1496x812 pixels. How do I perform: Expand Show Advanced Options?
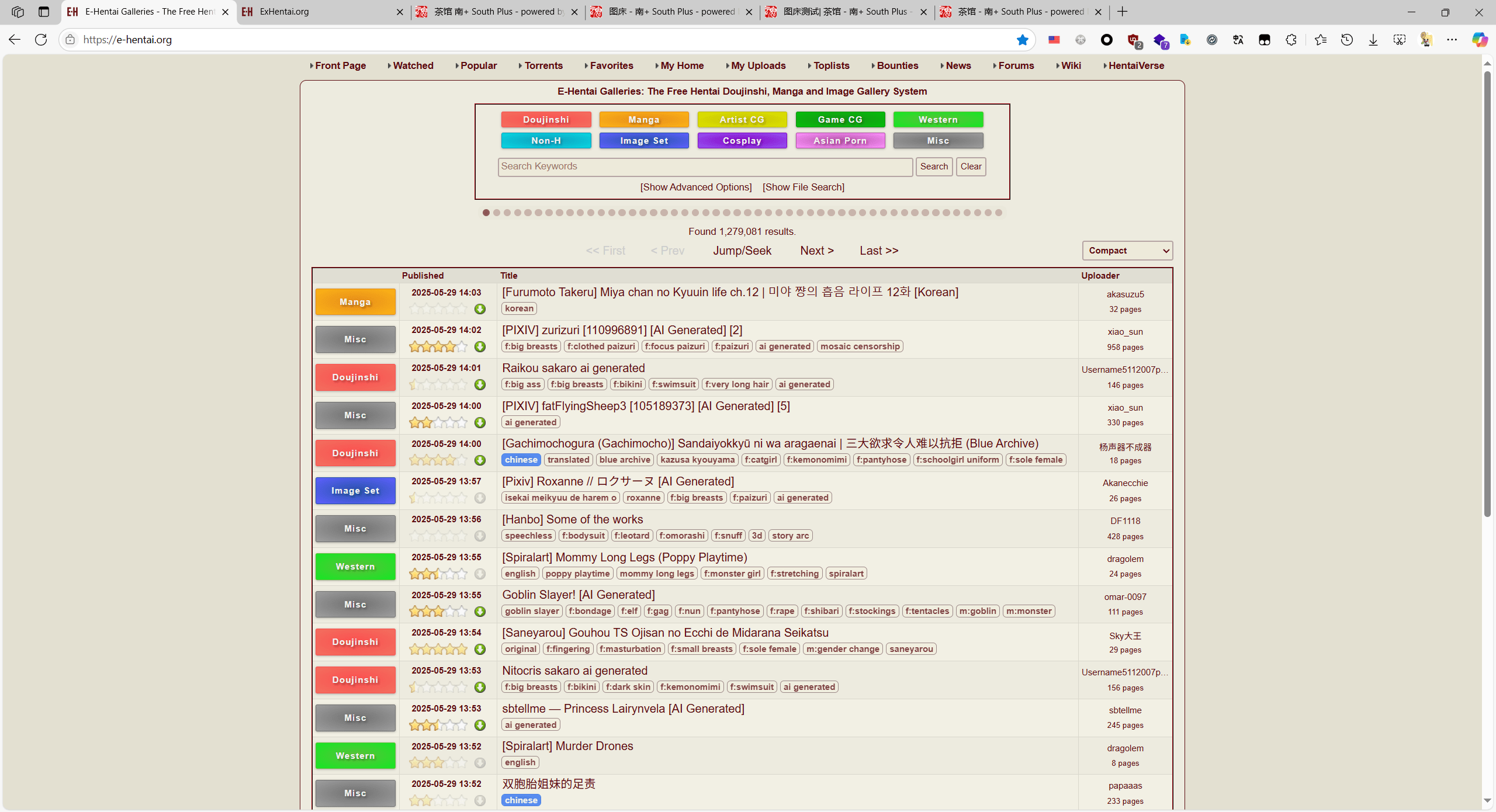(x=695, y=187)
